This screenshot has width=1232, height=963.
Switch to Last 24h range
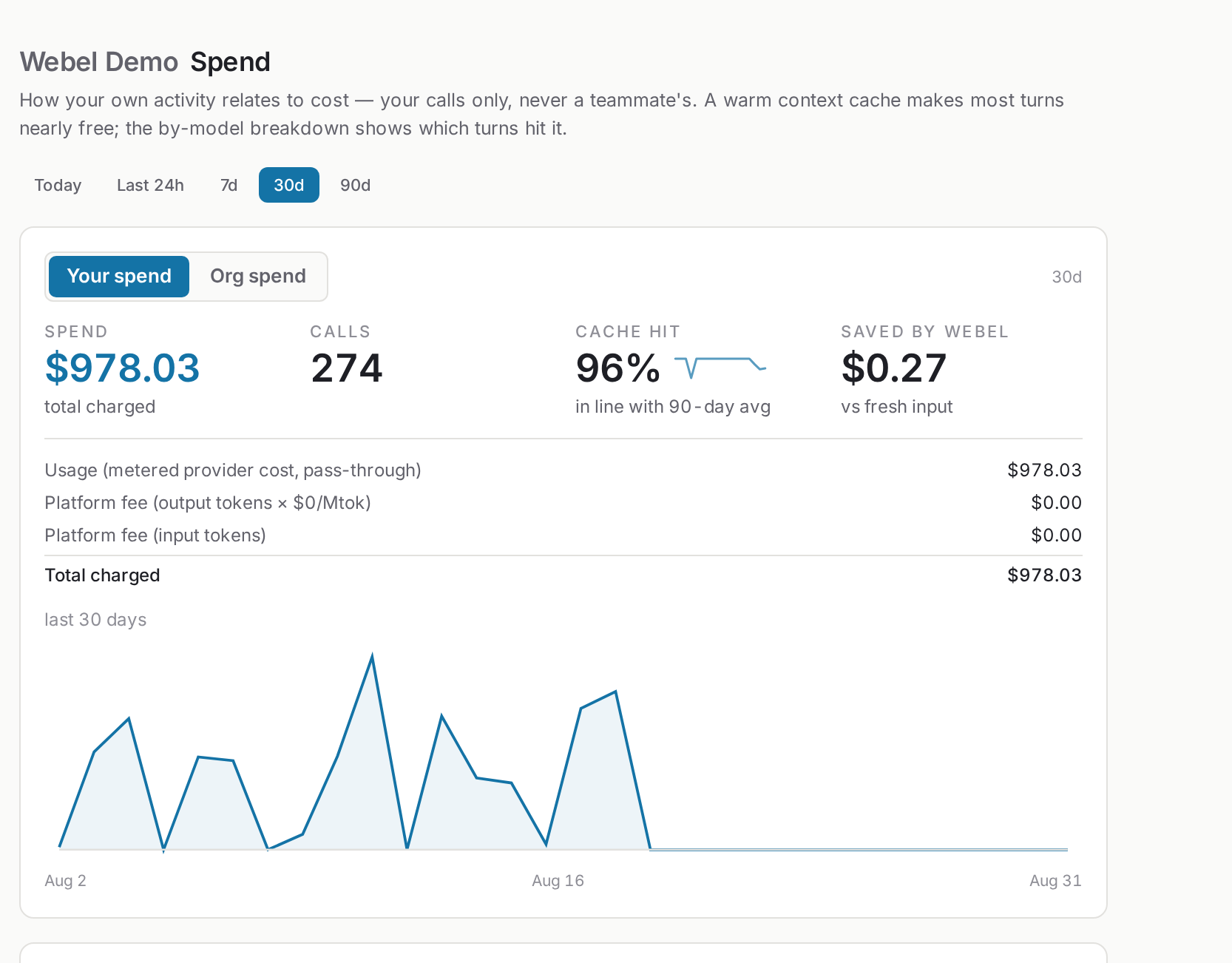tap(150, 185)
